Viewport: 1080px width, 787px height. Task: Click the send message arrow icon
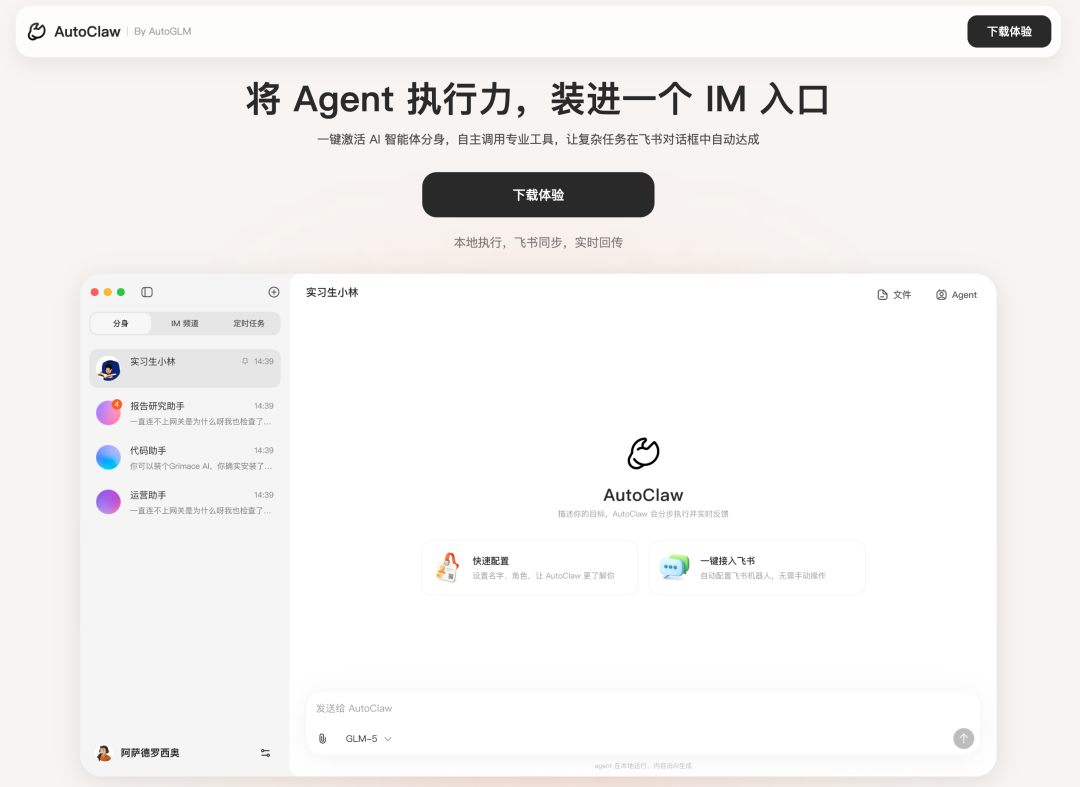pyautogui.click(x=963, y=738)
